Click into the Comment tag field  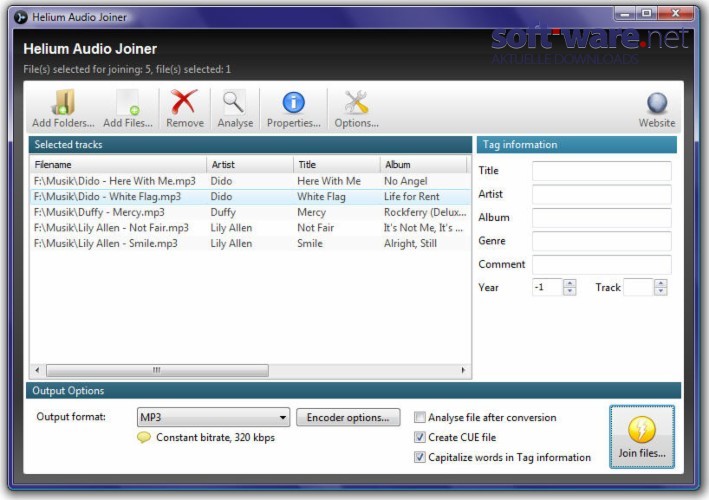pyautogui.click(x=601, y=264)
